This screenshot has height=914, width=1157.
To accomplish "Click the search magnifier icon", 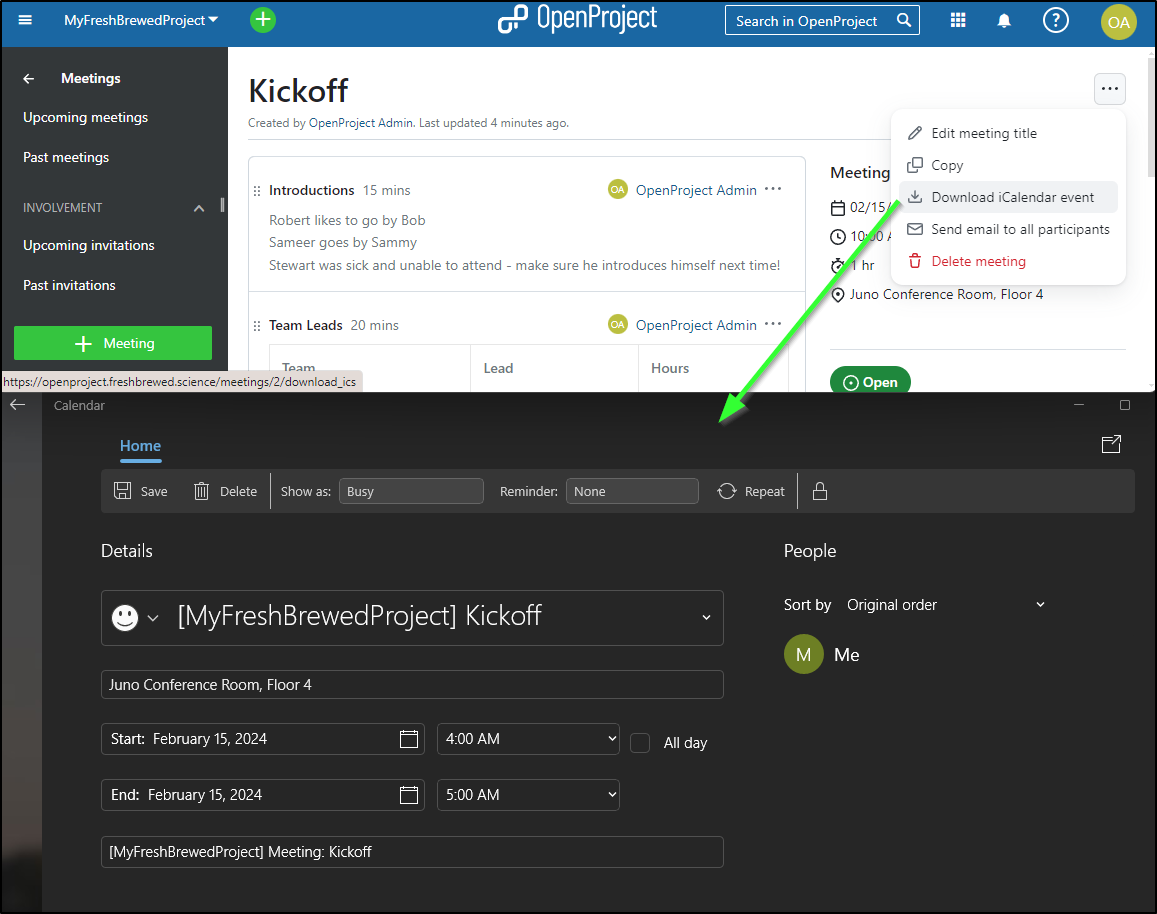I will tap(904, 20).
